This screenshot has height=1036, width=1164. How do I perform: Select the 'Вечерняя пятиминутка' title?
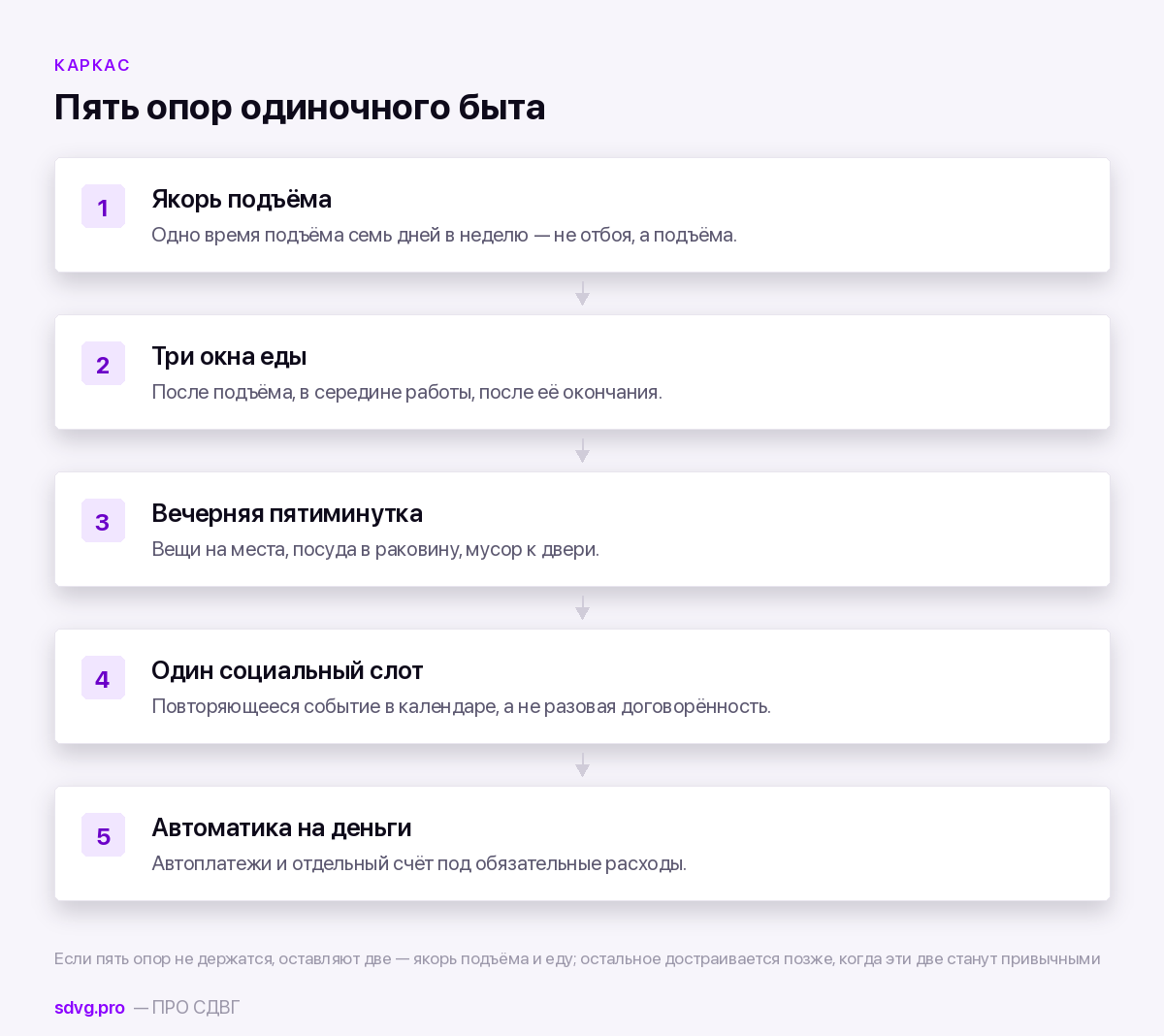pyautogui.click(x=287, y=513)
